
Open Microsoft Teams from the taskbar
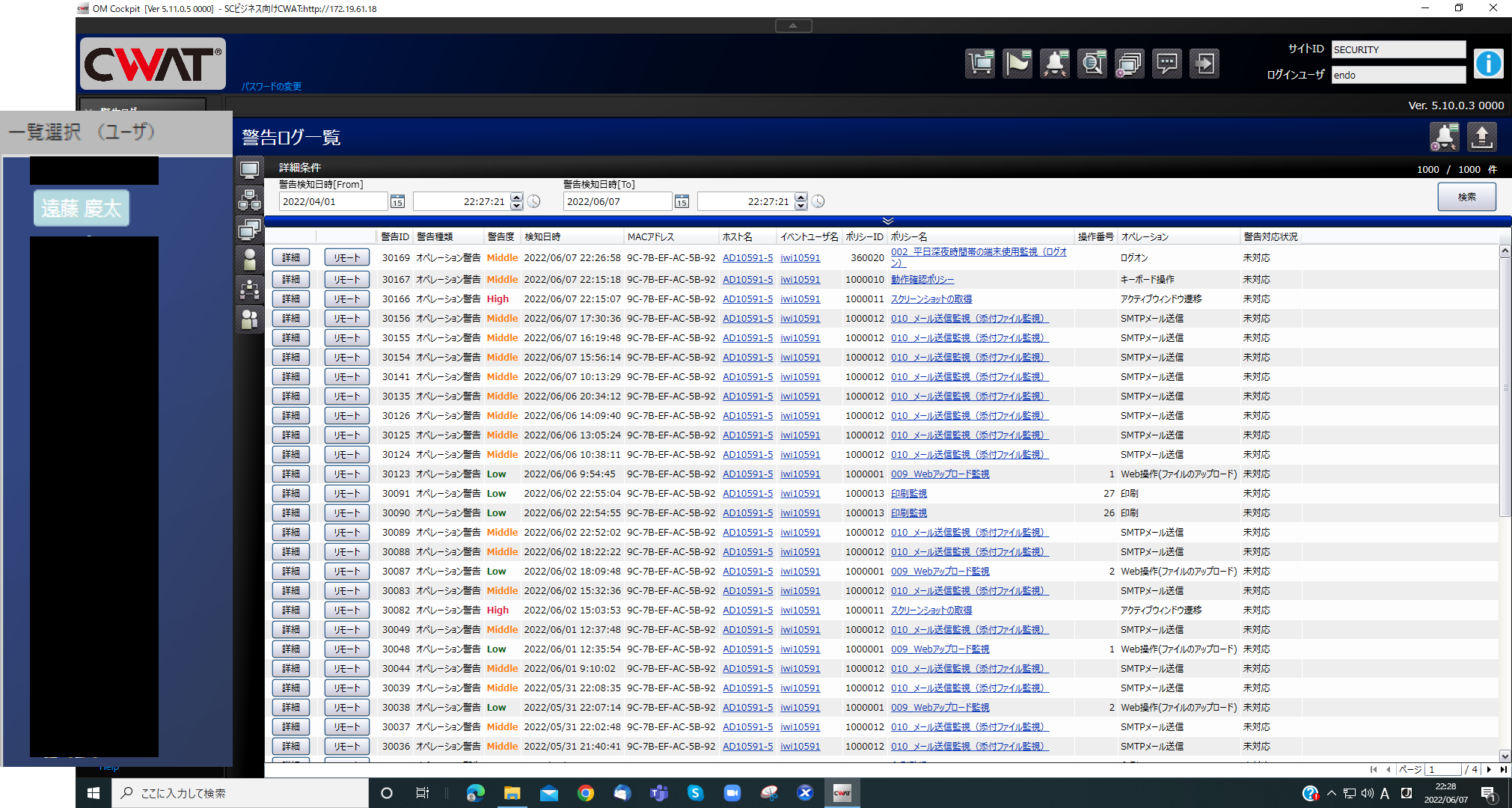659,793
